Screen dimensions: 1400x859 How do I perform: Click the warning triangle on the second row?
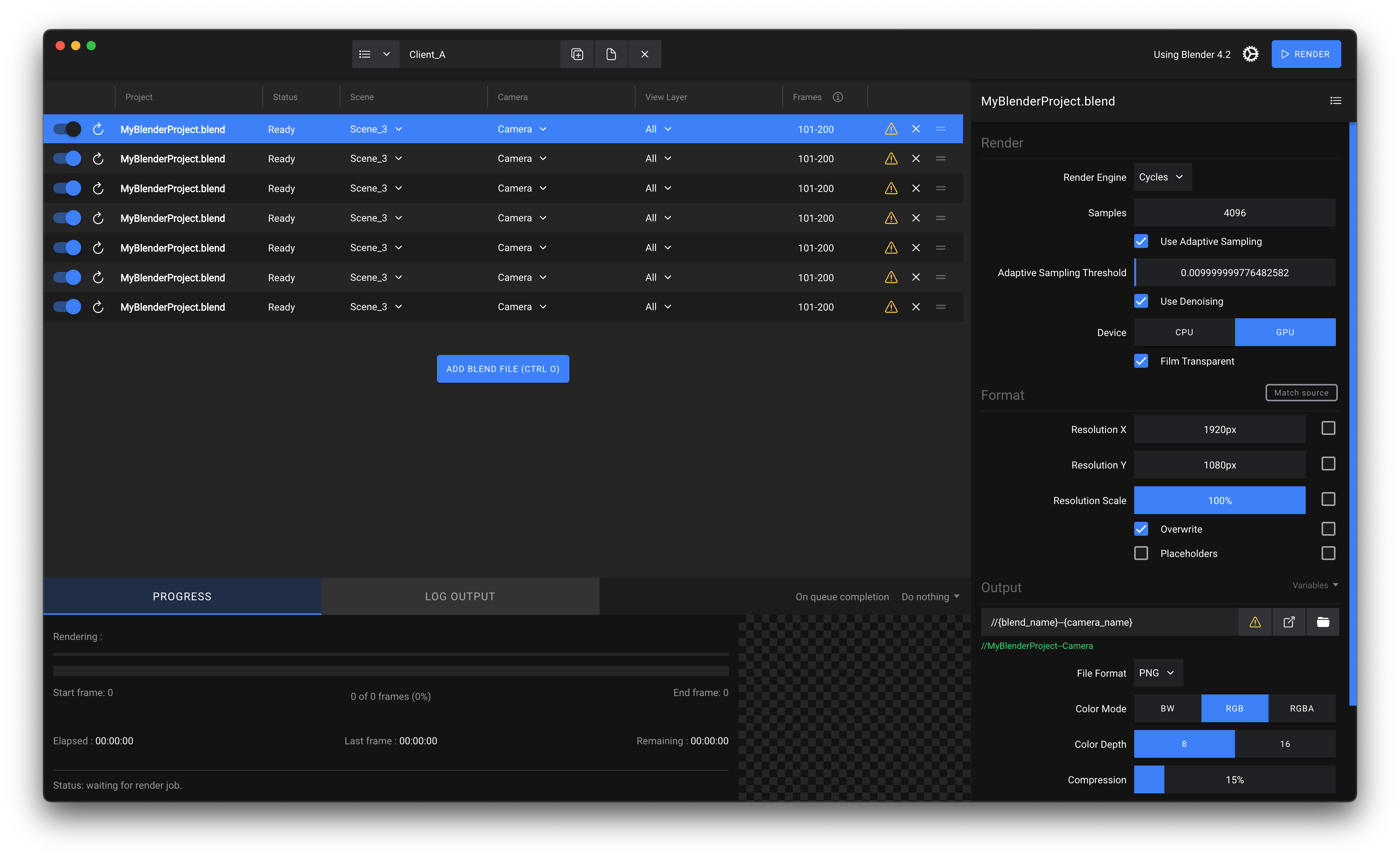(890, 159)
